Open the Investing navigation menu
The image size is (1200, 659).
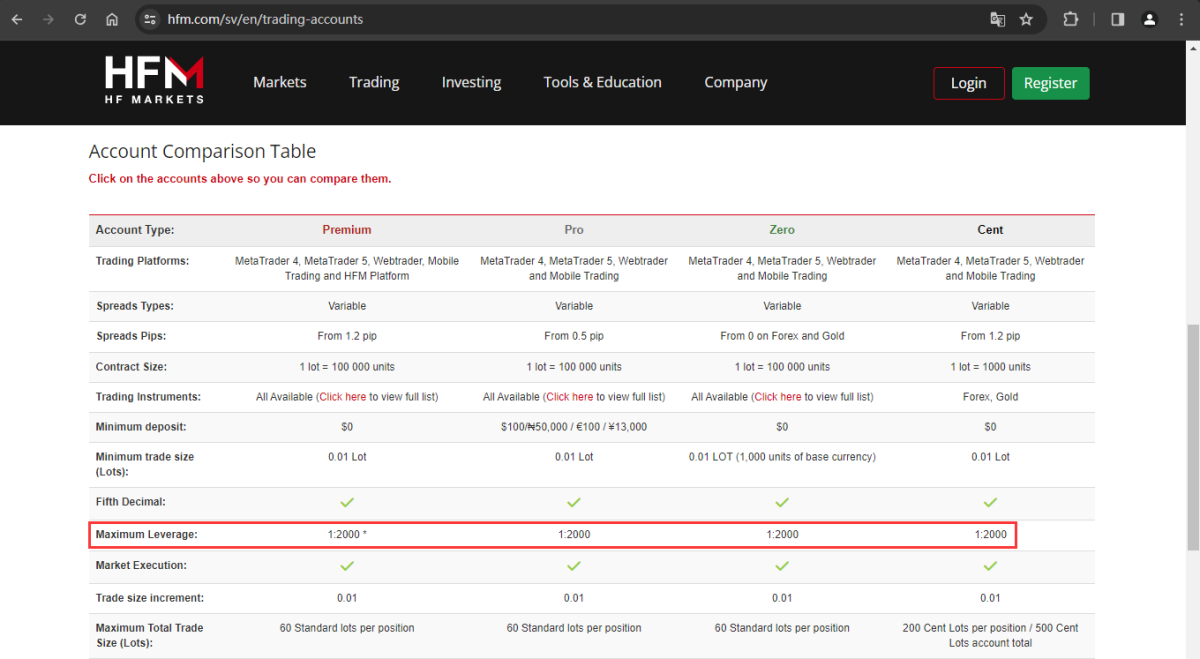(x=471, y=82)
